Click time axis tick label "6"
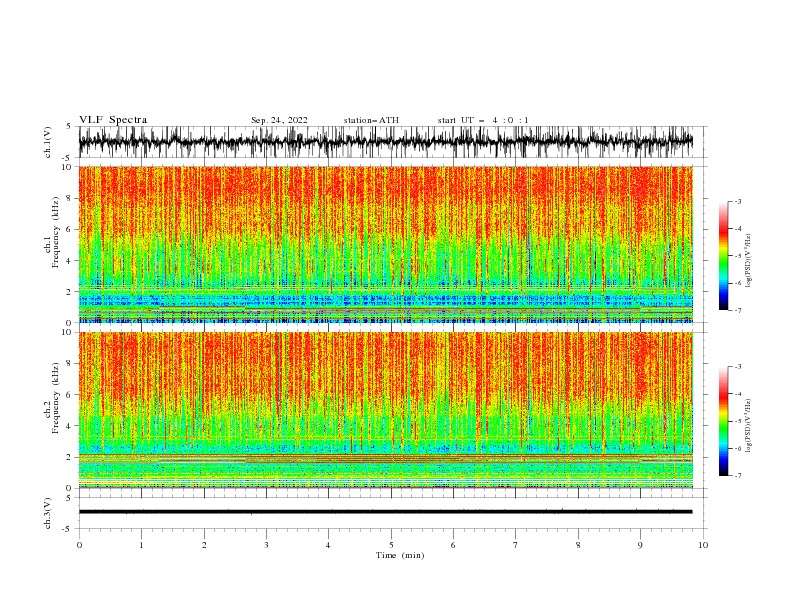This screenshot has height=612, width=792. [x=453, y=545]
